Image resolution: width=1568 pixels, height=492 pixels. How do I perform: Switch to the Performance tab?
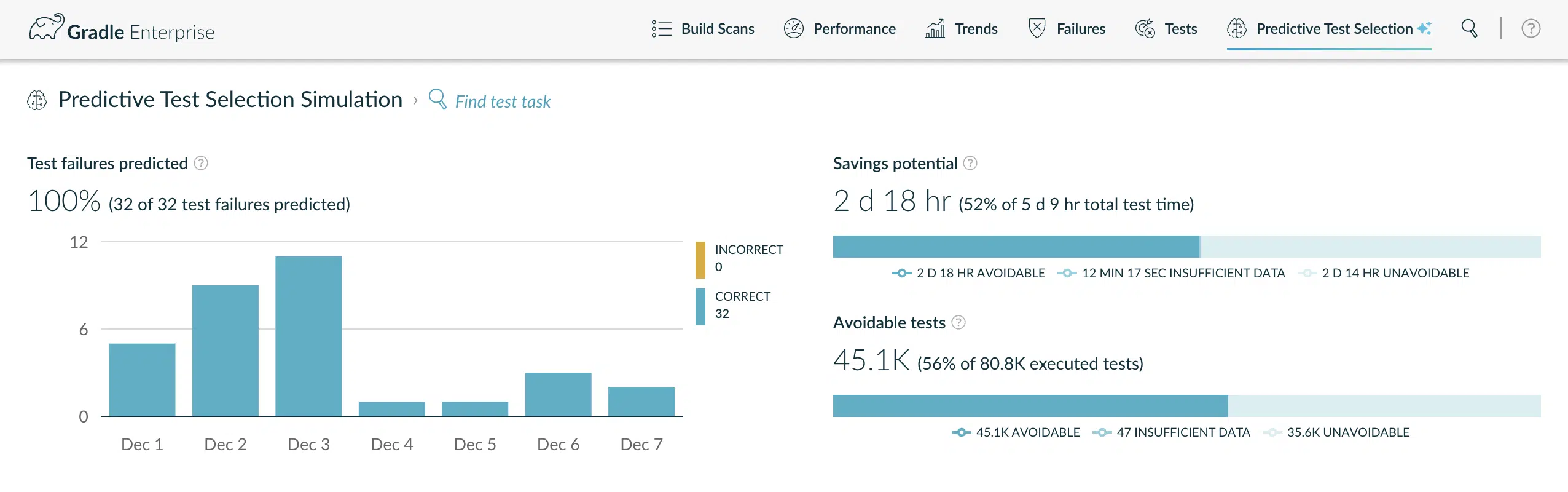pyautogui.click(x=840, y=29)
